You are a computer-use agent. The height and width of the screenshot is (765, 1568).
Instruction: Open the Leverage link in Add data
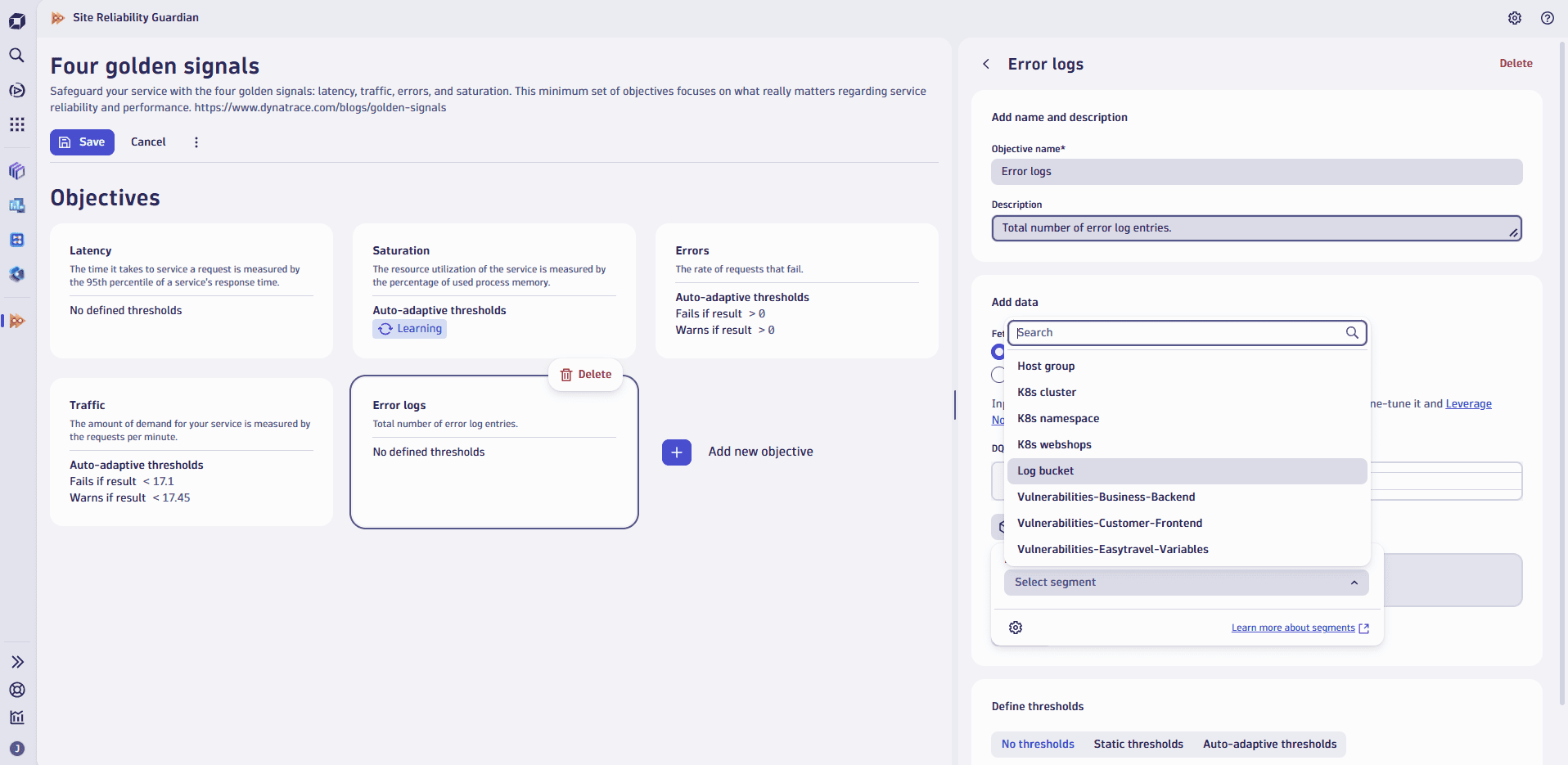tap(1468, 404)
